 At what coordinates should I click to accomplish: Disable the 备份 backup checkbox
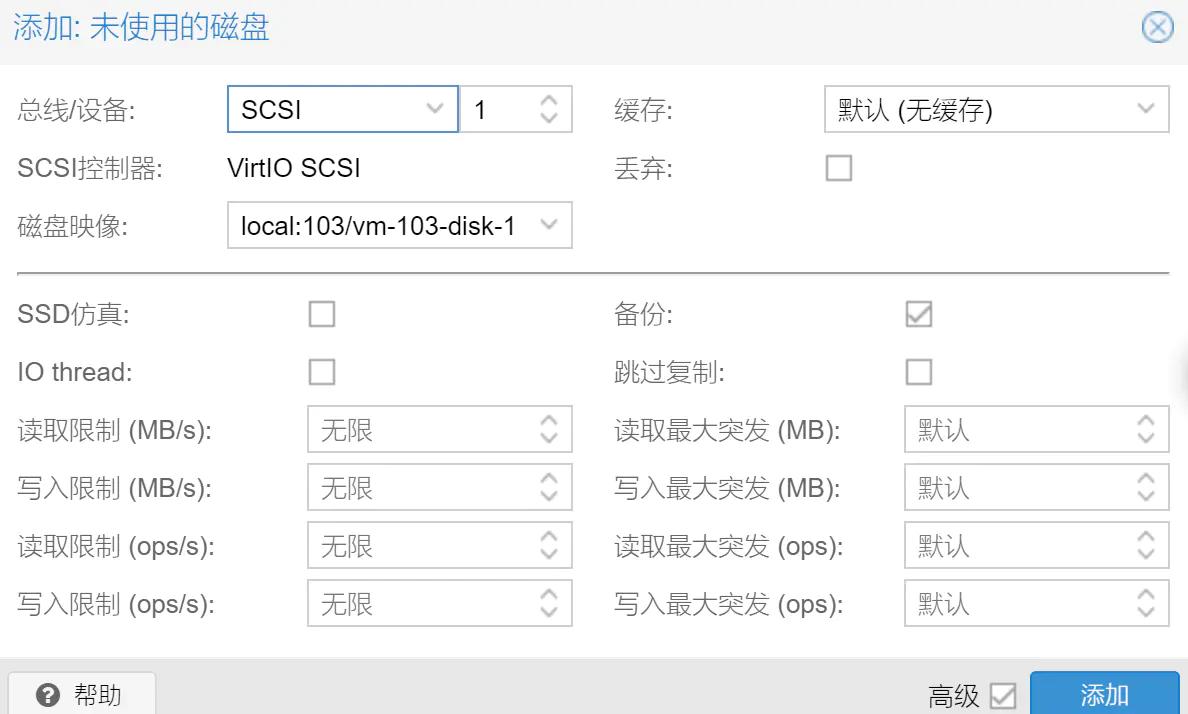pos(917,313)
